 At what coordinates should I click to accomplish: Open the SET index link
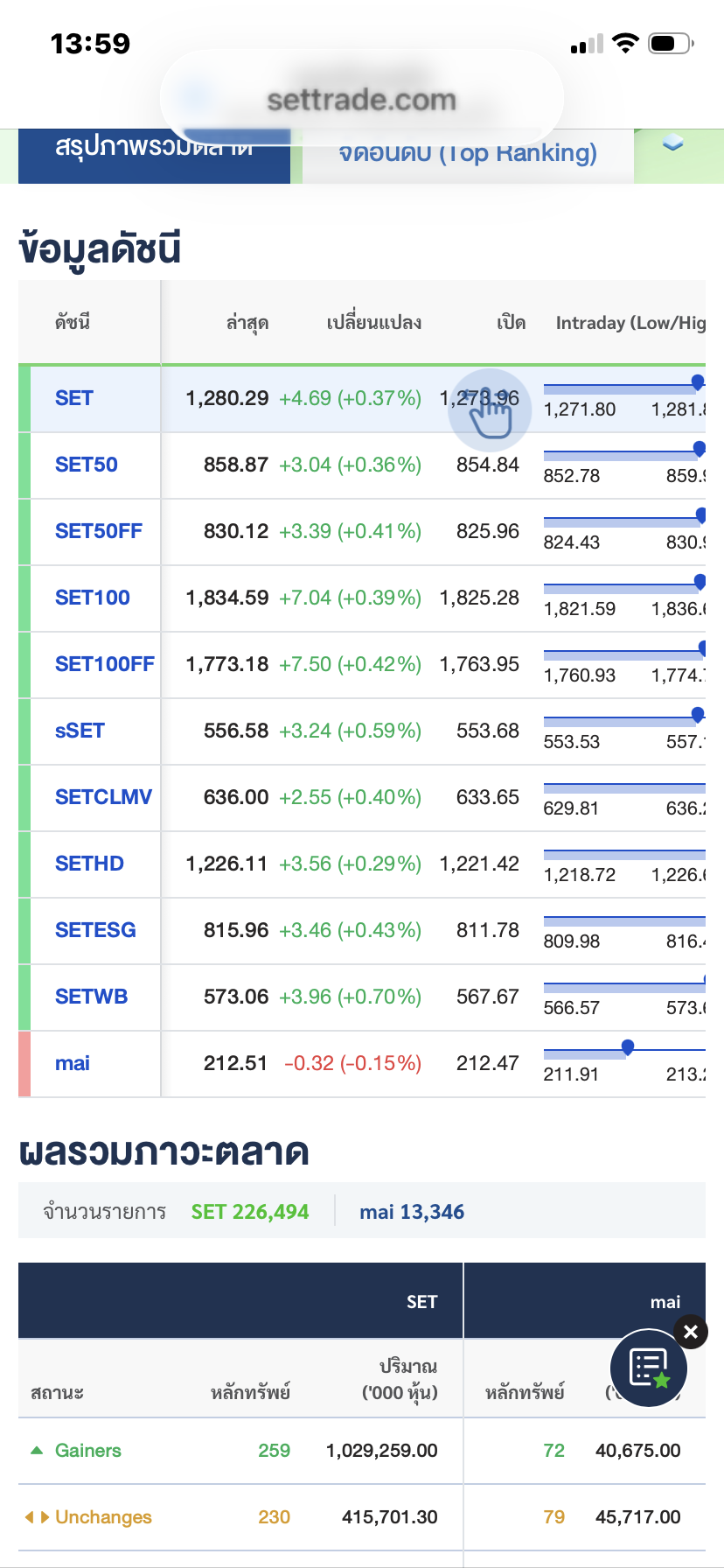(74, 398)
